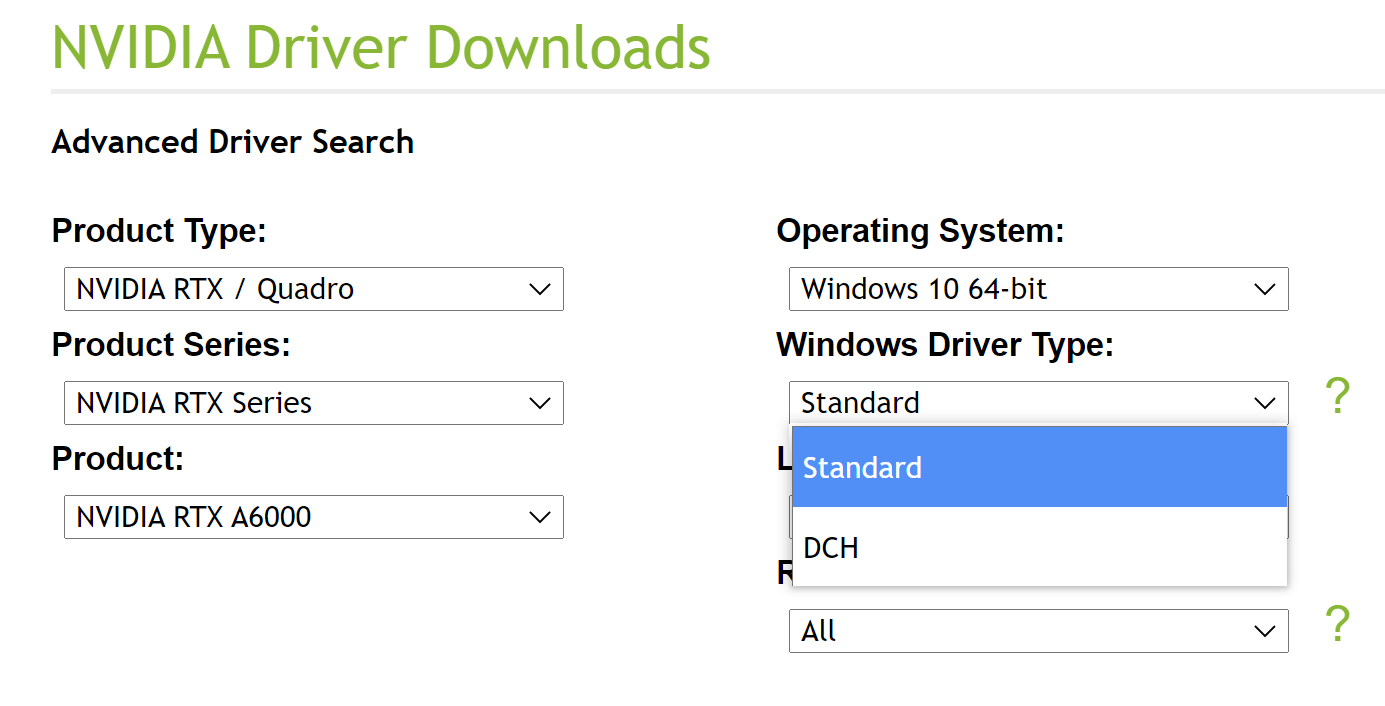
Task: Click help question mark beside the All dropdown
Action: [1337, 625]
